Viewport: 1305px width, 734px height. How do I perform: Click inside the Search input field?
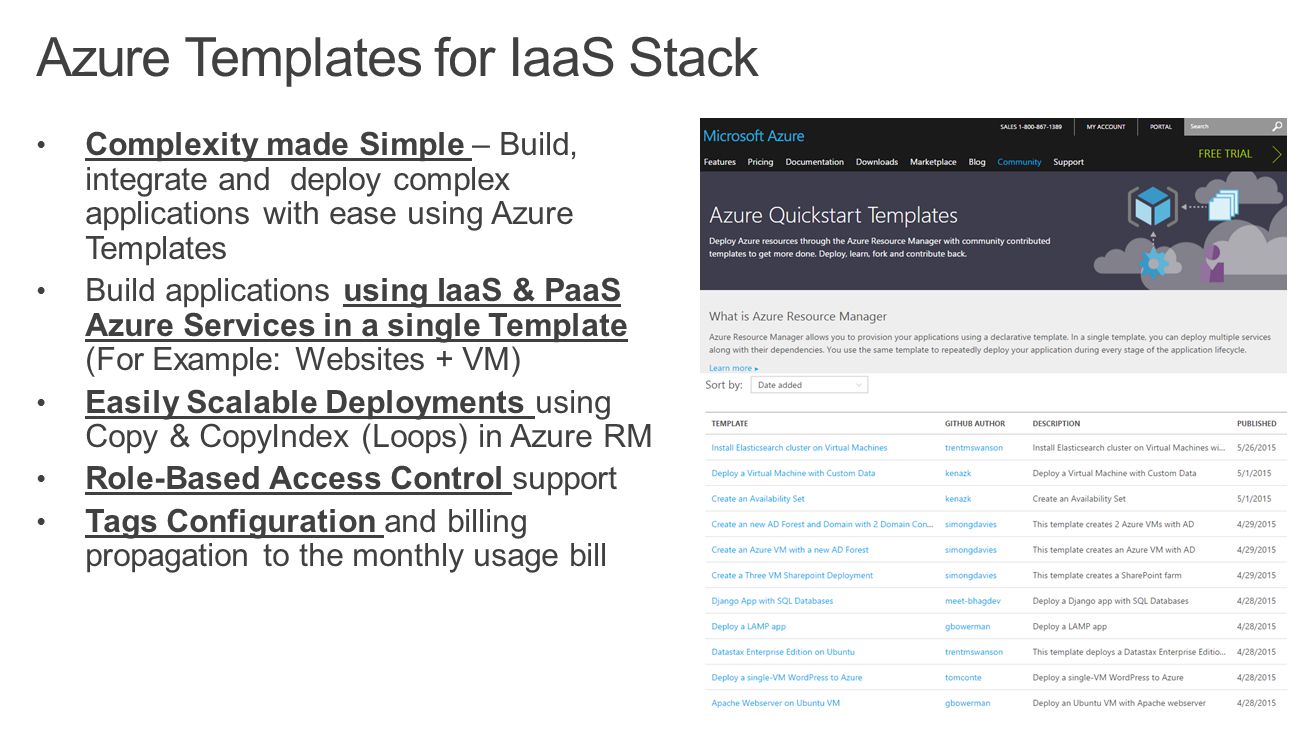(1227, 127)
